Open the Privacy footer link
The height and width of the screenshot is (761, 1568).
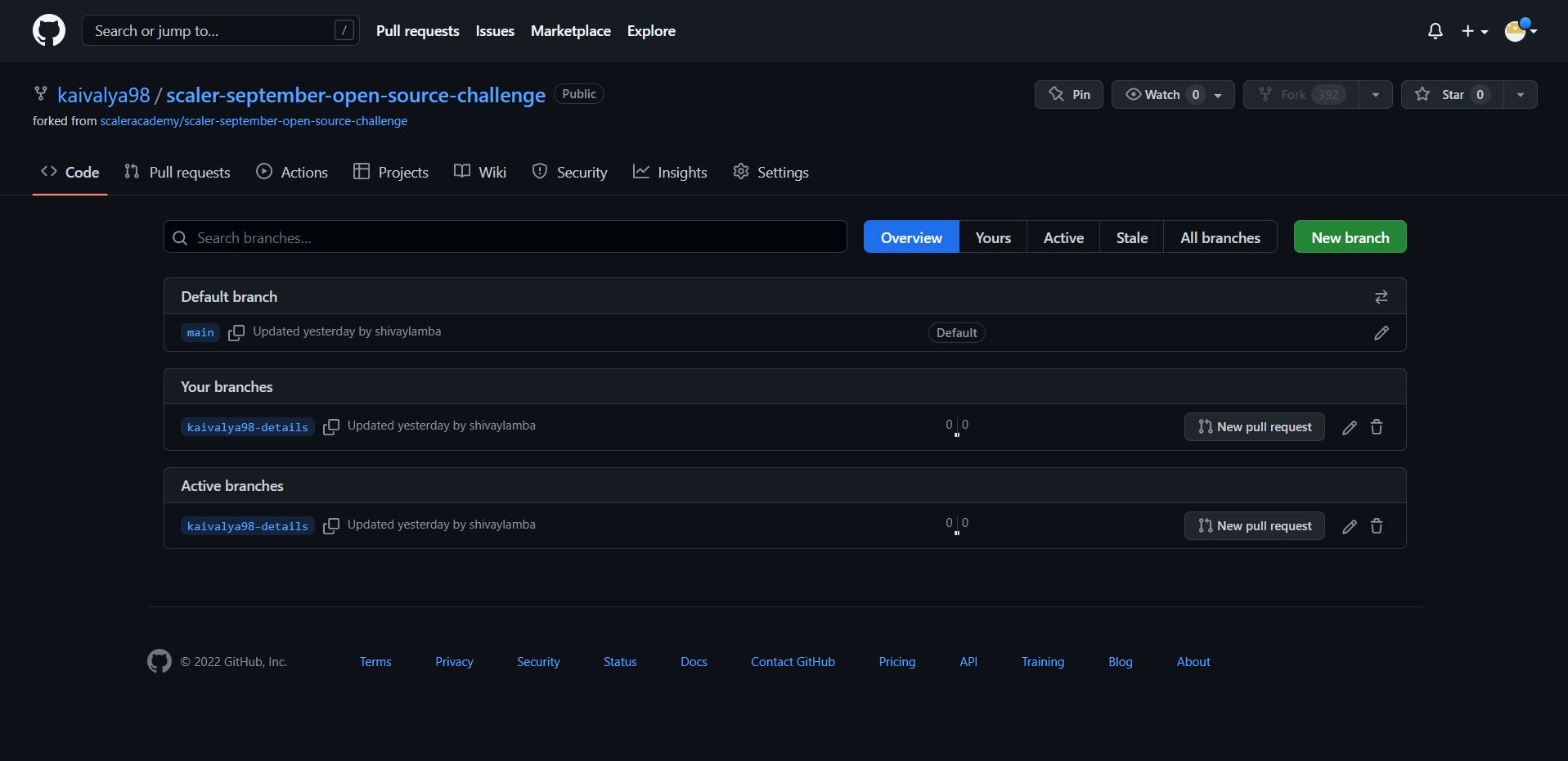click(x=454, y=662)
